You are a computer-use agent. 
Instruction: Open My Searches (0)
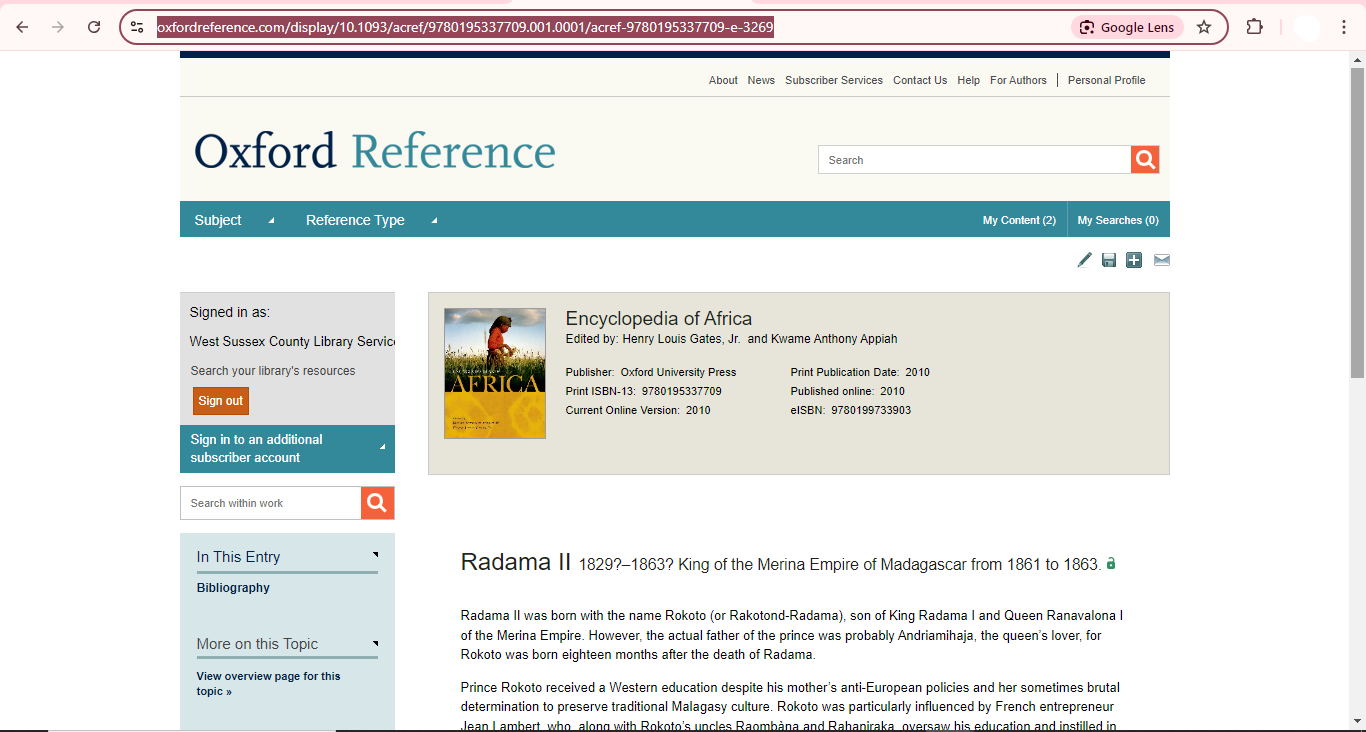coord(1118,220)
